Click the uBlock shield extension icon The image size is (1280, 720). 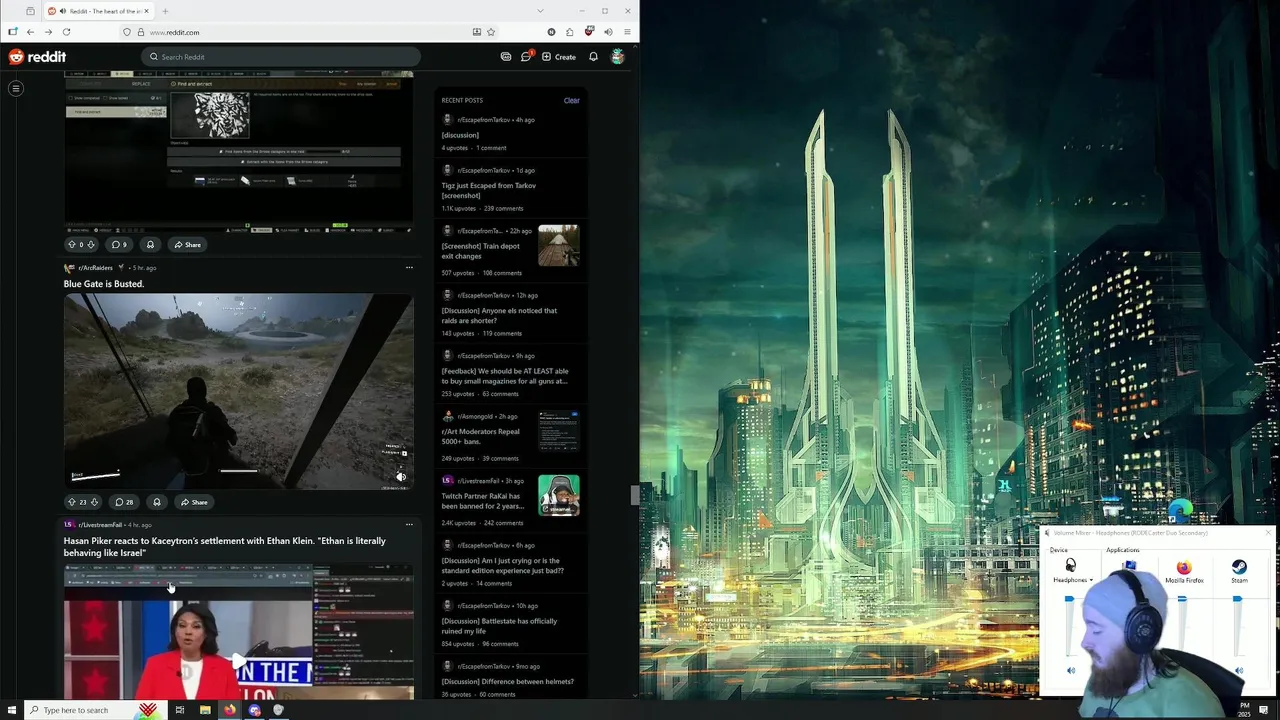click(589, 31)
